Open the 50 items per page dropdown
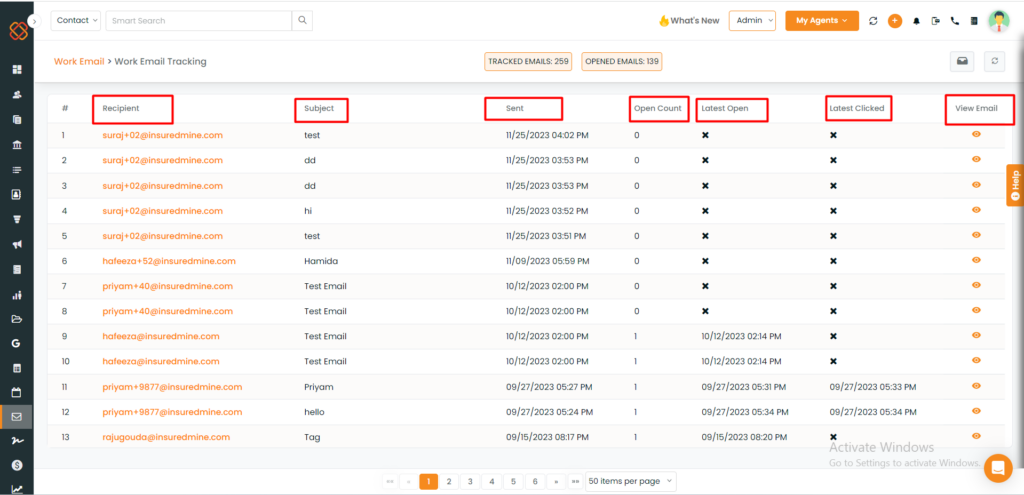1024x495 pixels. [631, 481]
